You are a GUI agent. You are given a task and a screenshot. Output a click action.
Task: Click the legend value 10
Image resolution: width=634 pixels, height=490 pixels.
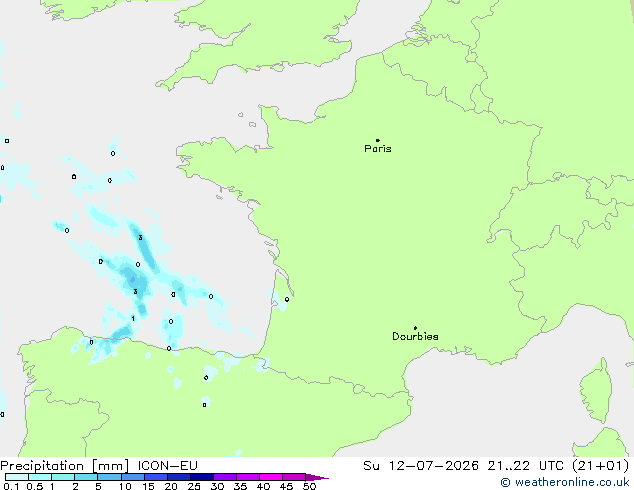(125, 486)
